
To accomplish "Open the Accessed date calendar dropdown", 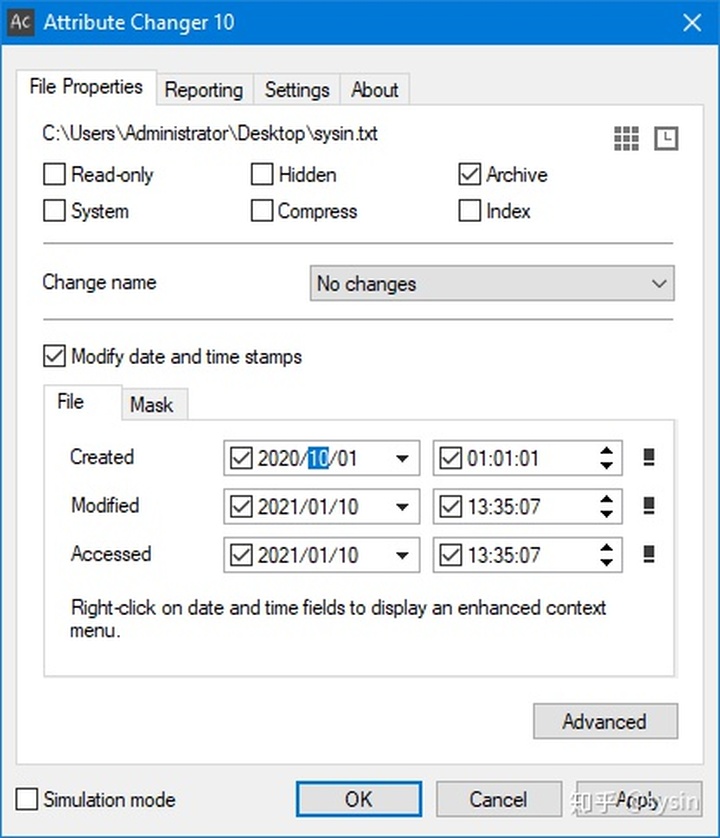I will pos(402,555).
